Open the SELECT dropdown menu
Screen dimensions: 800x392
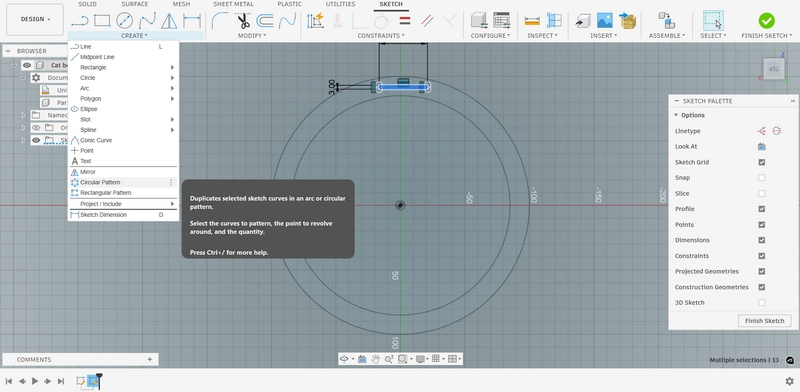pyautogui.click(x=713, y=36)
